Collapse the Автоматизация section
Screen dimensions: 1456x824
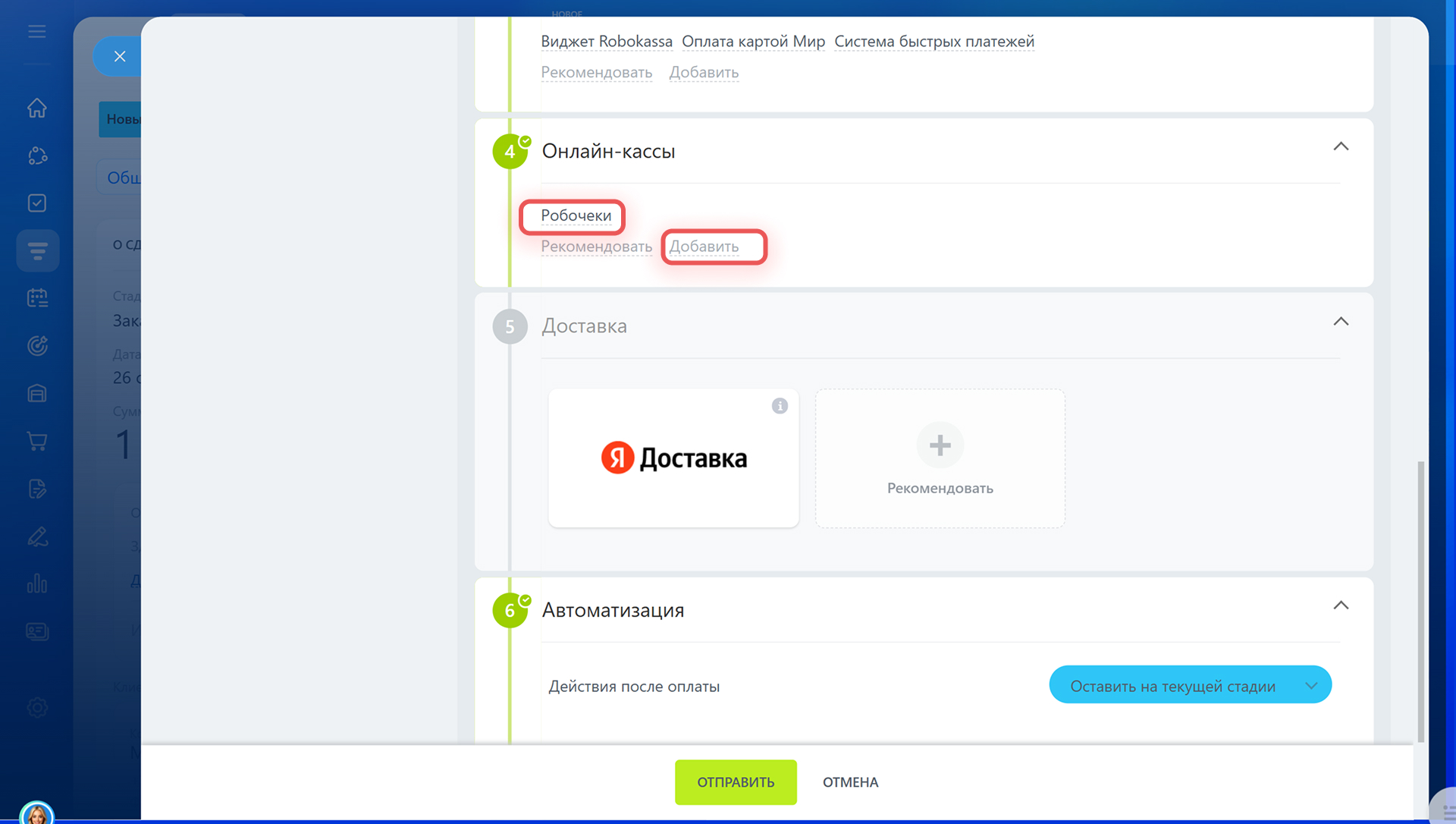point(1341,605)
